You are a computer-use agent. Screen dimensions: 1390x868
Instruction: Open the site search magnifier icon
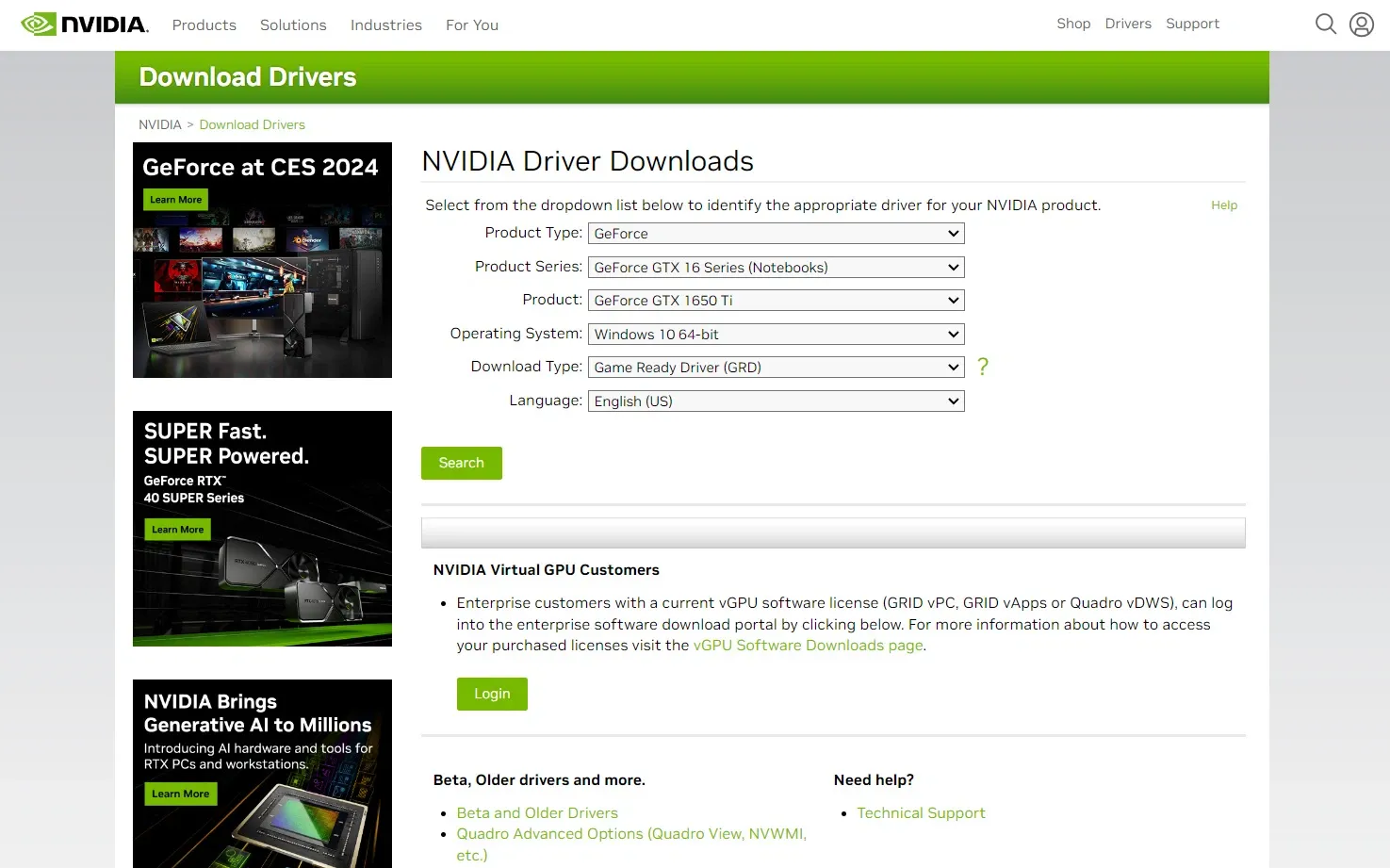[1325, 25]
